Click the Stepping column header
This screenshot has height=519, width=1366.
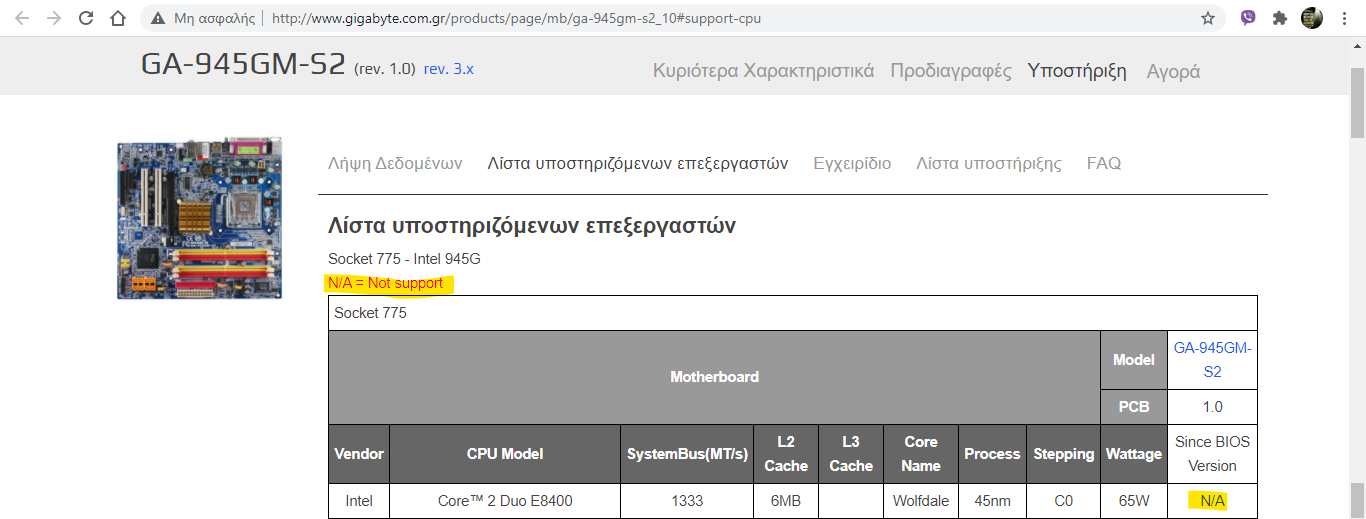(x=1063, y=454)
